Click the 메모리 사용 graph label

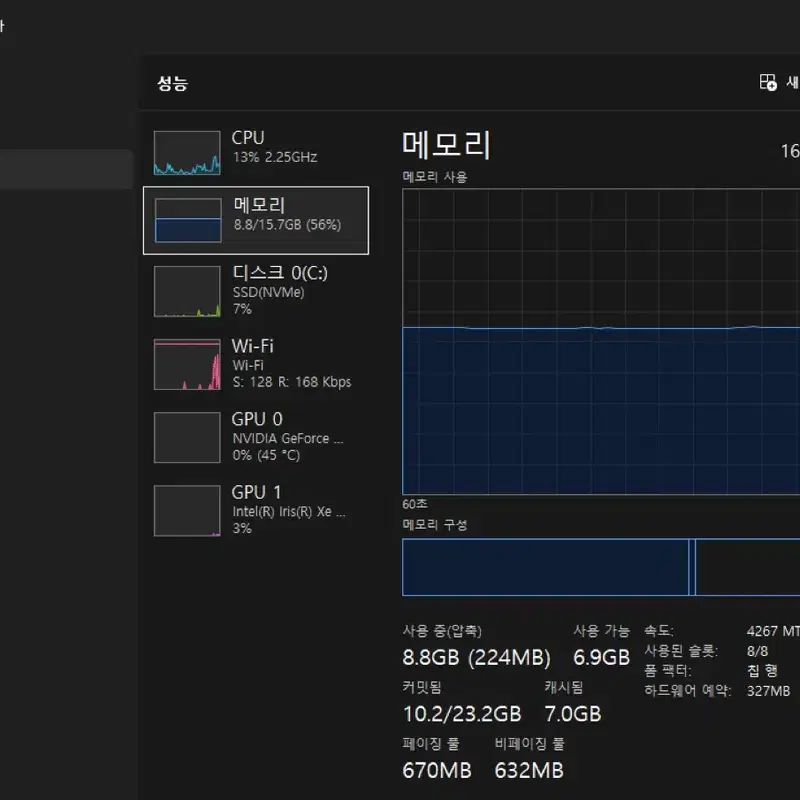(x=435, y=177)
